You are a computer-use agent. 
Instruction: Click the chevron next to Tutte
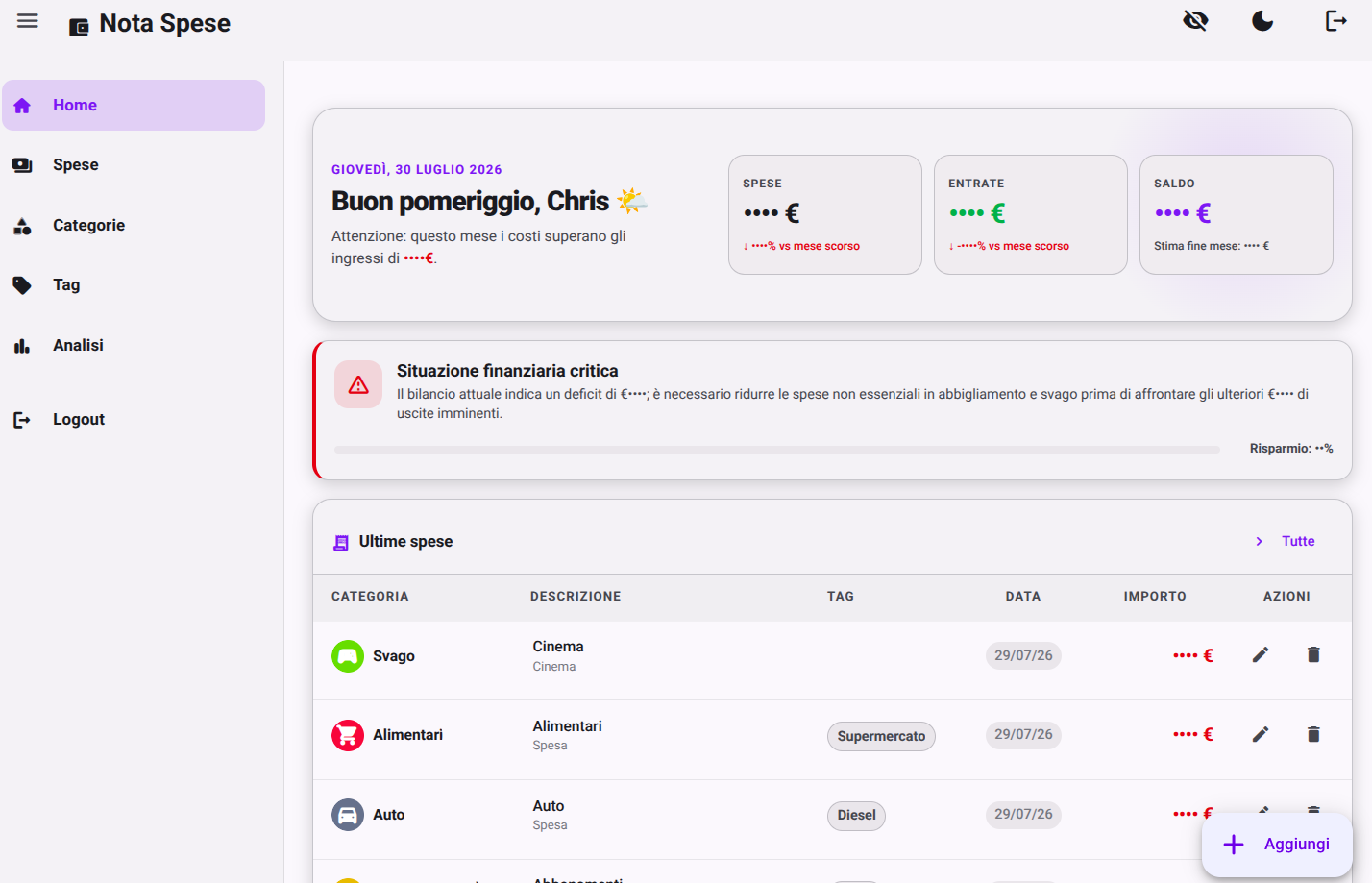click(1259, 542)
